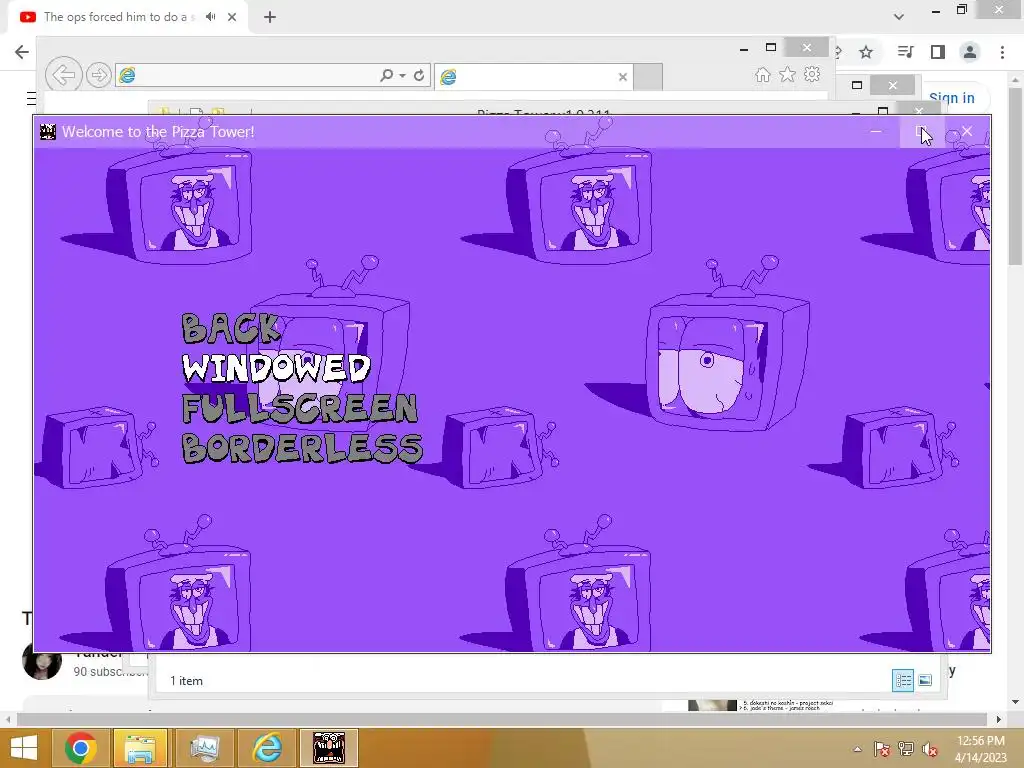Open the monitor app on the taskbar
The image size is (1024, 768).
[x=204, y=748]
